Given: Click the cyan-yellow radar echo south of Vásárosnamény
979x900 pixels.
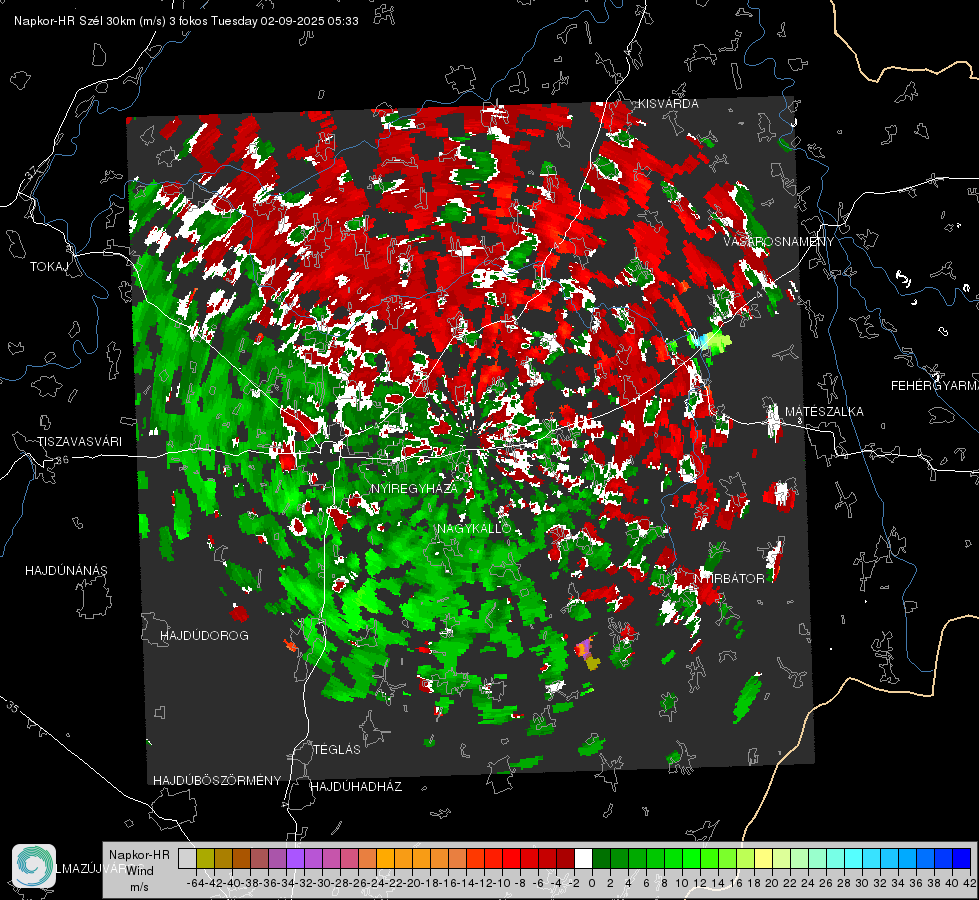Looking at the screenshot, I should [x=710, y=341].
